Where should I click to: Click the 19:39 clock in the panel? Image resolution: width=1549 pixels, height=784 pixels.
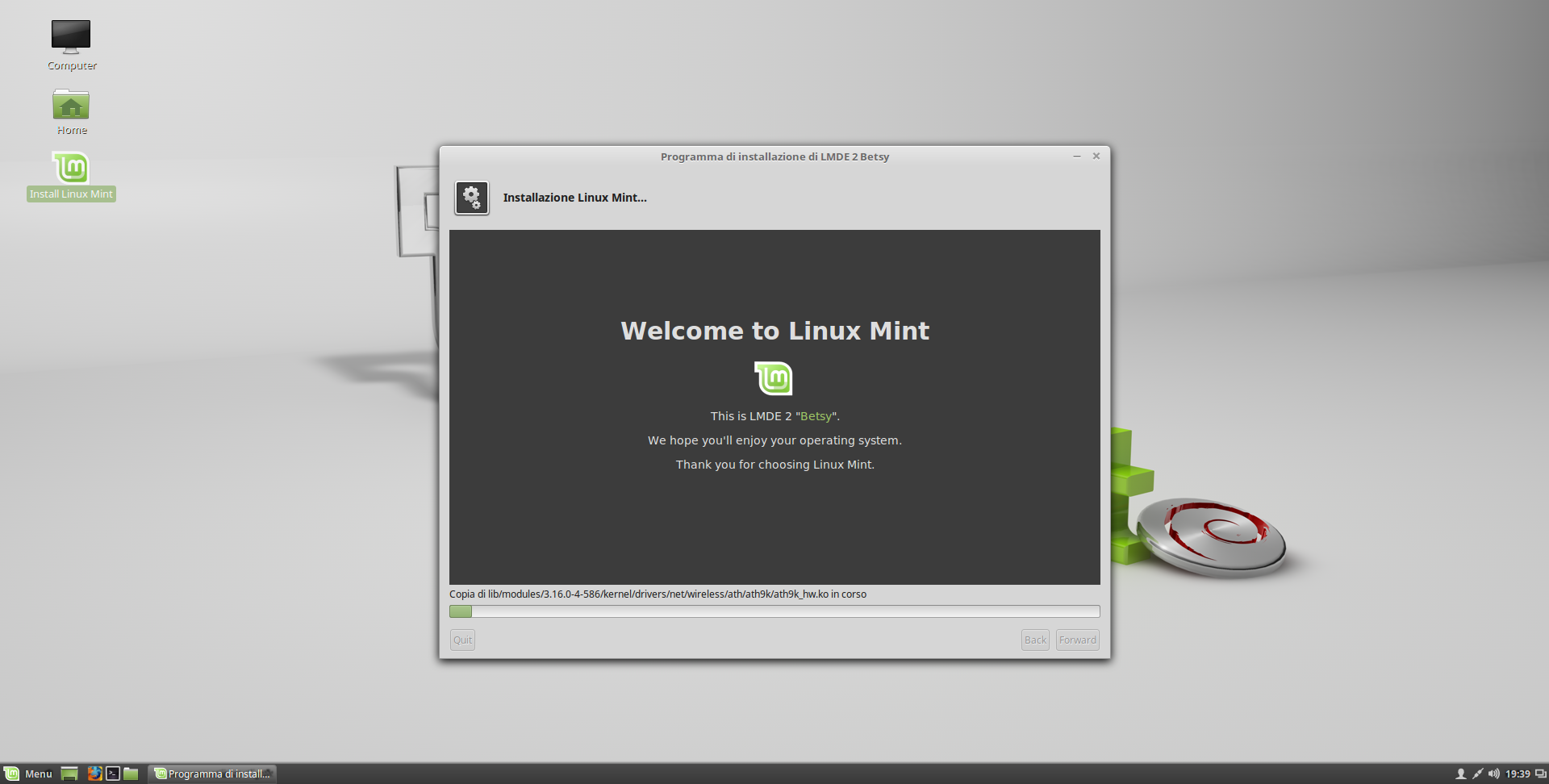tap(1518, 774)
